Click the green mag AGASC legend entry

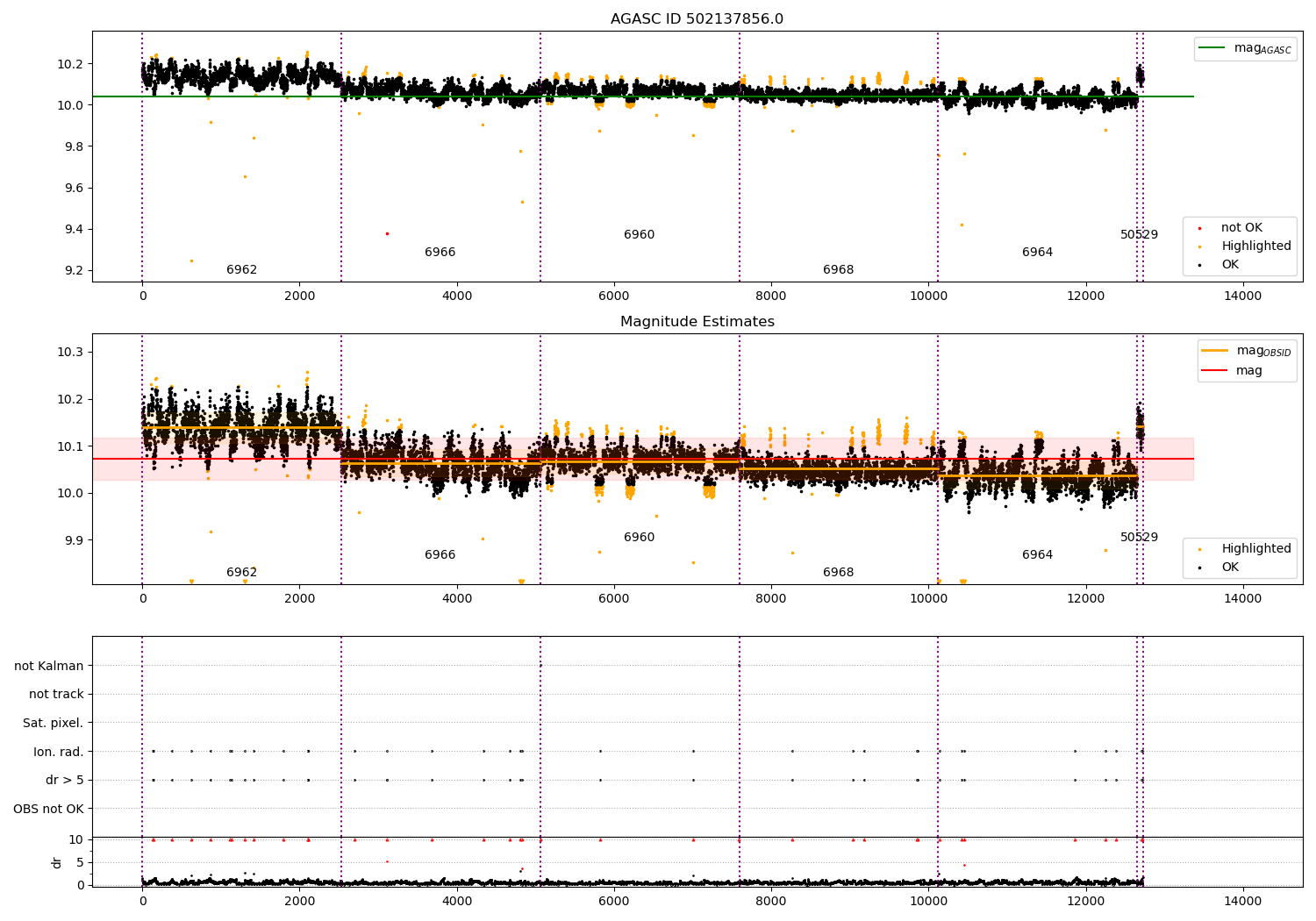(1245, 48)
